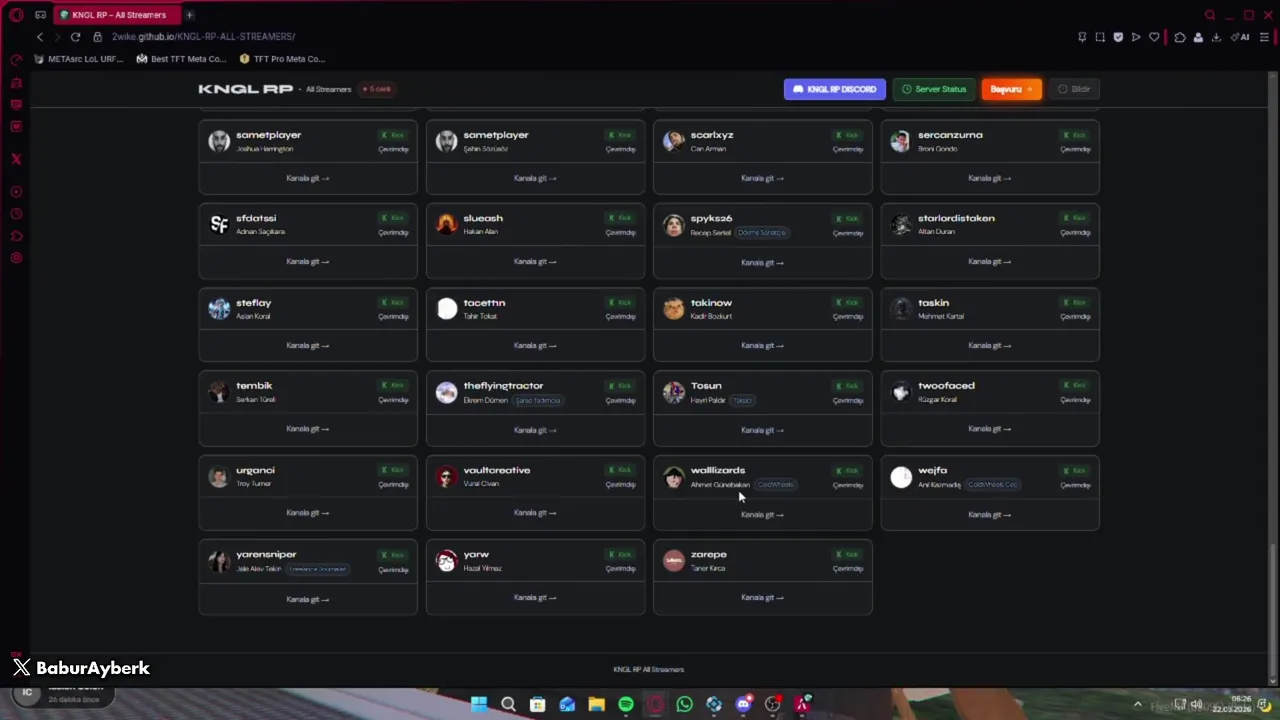Click Kanala git on sfdatssi card
Screen dimensions: 1280x720
pyautogui.click(x=308, y=261)
